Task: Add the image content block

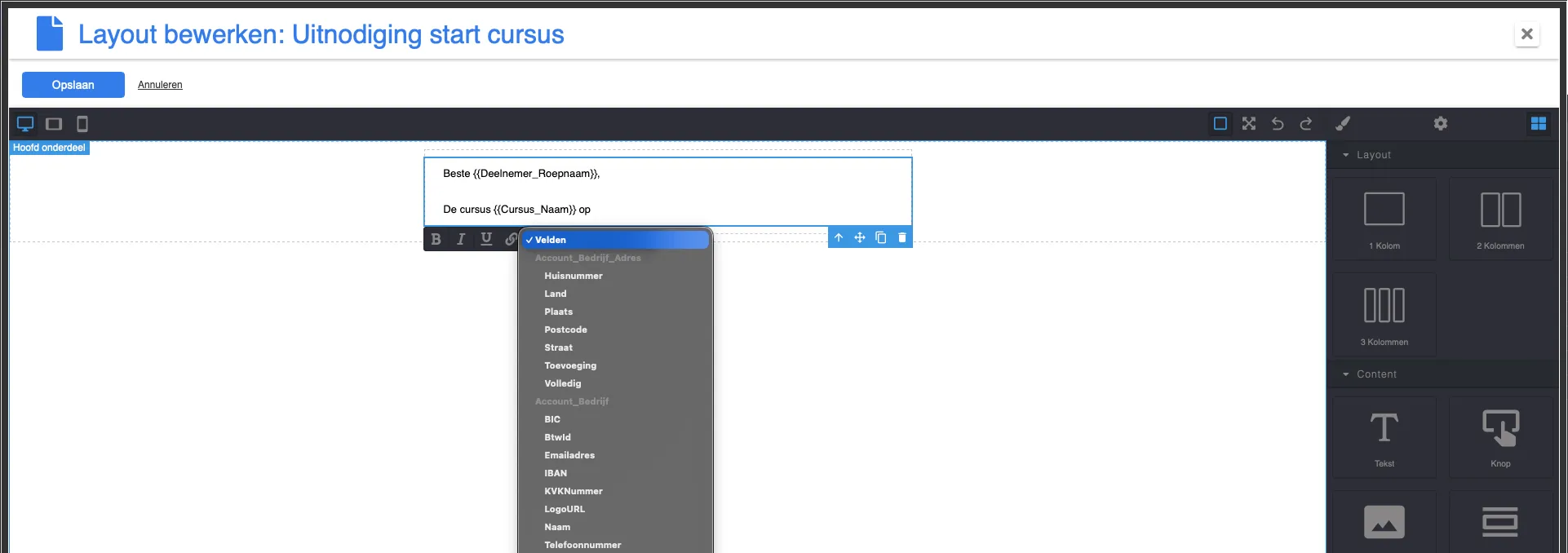Action: 1384,522
